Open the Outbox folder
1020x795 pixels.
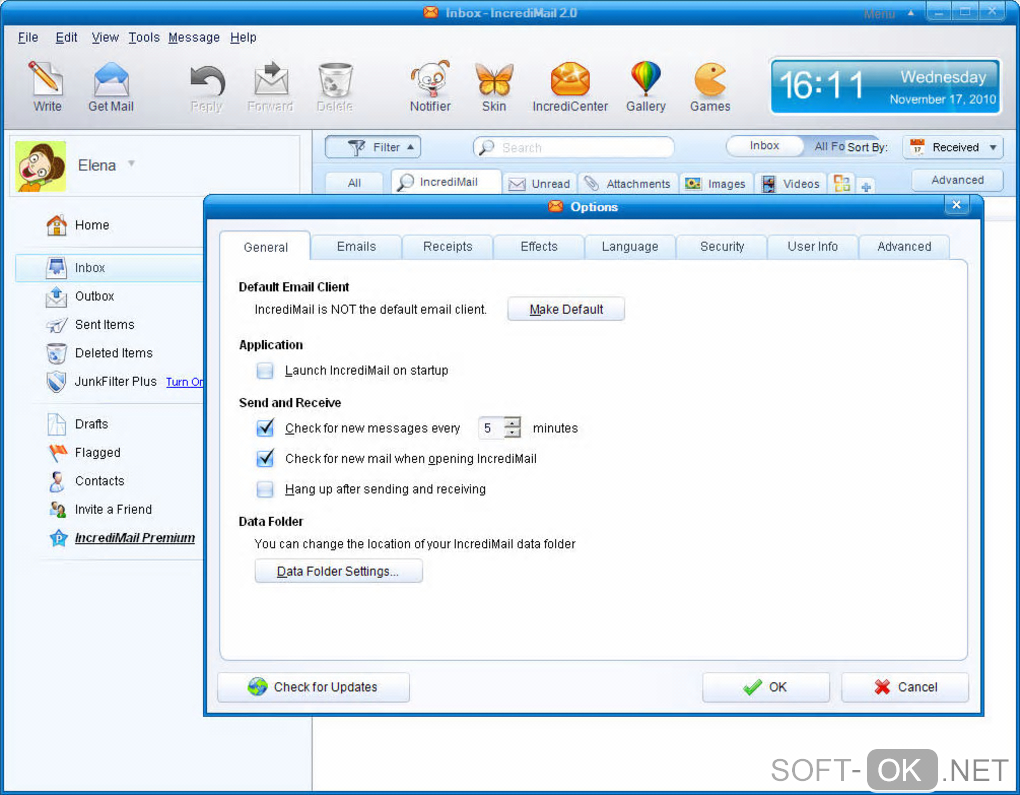80,297
